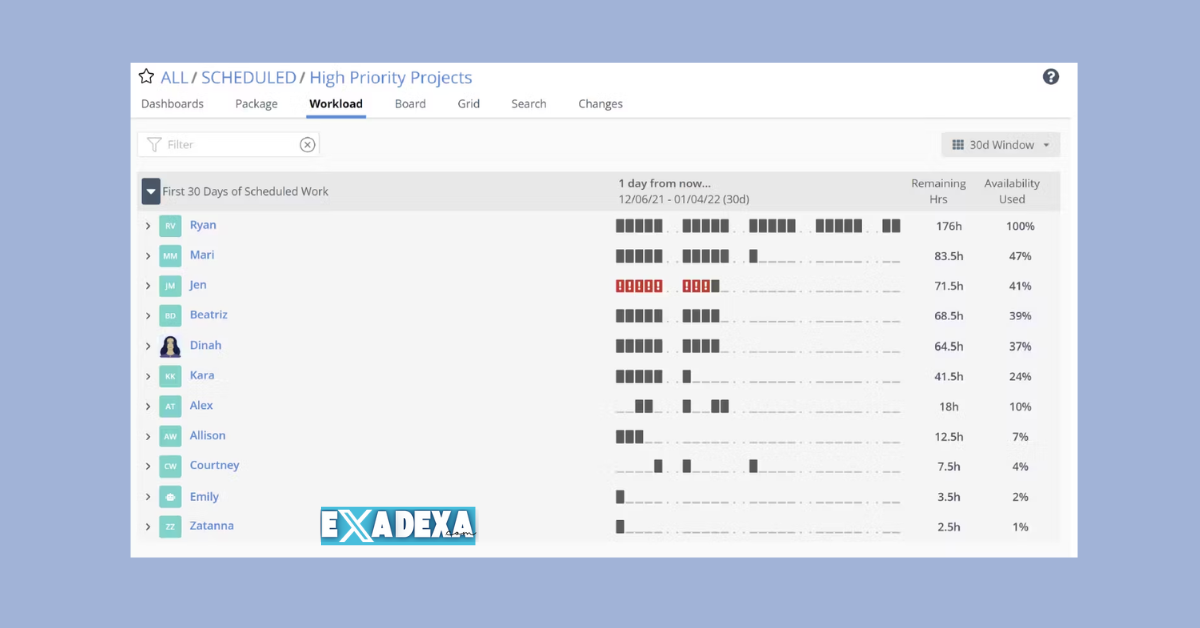Expand Beatriz's row chevron
This screenshot has height=628, width=1200.
tap(148, 315)
